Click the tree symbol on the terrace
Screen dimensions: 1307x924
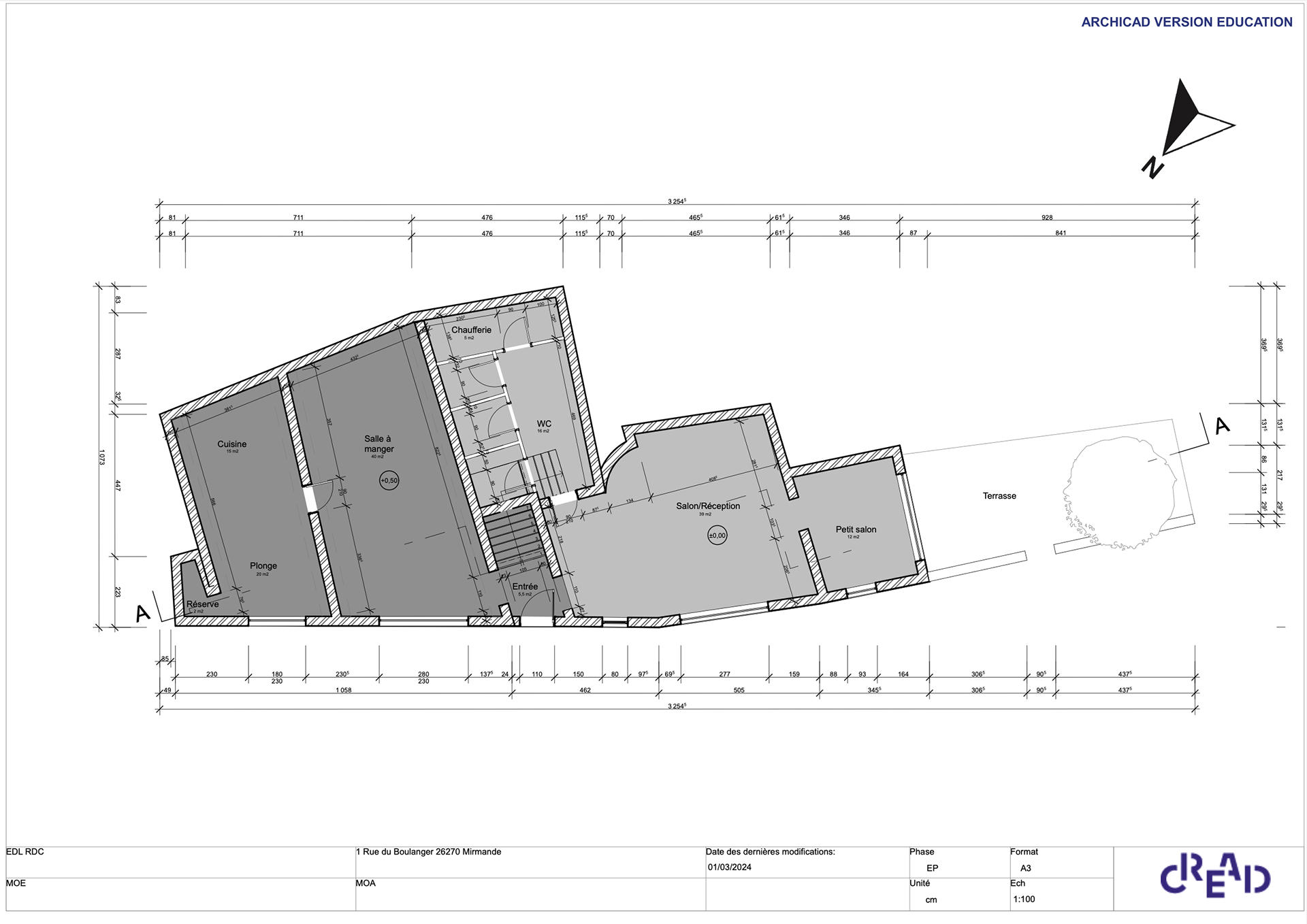(1120, 493)
